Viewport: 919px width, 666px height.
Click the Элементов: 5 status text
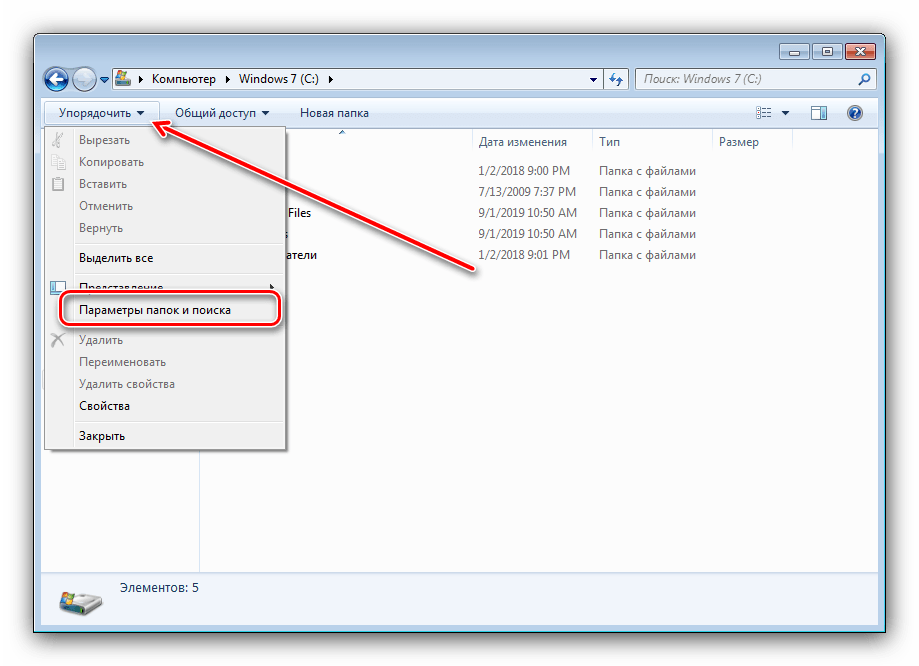coord(159,587)
